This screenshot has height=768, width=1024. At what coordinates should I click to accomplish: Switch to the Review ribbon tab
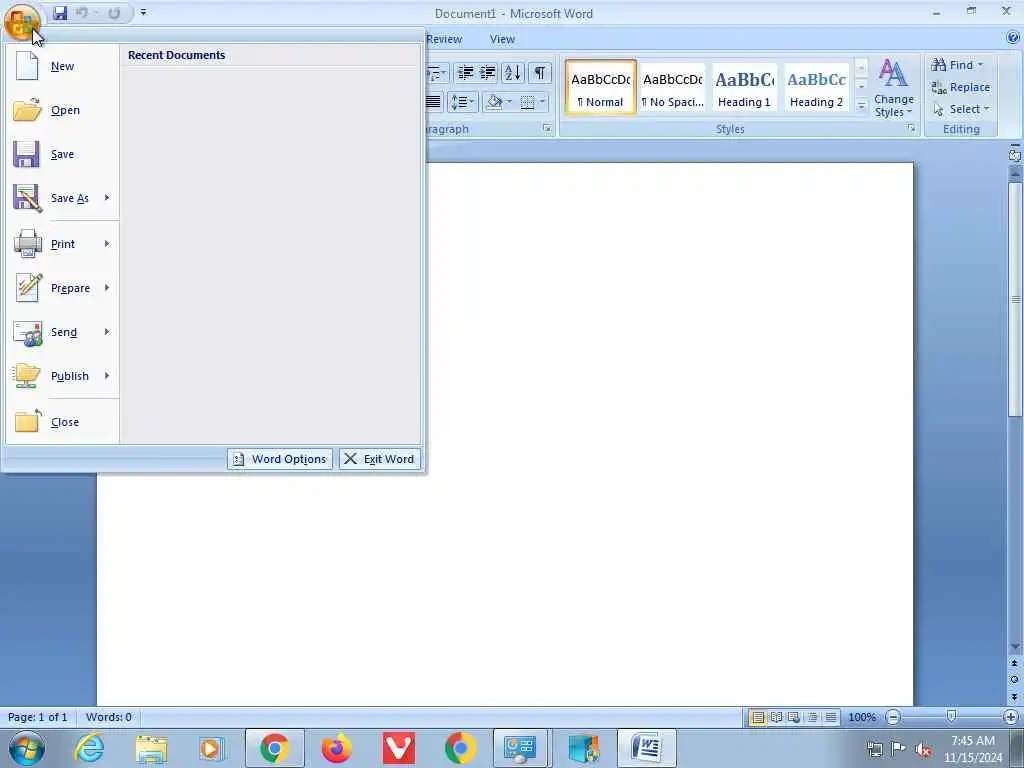[444, 39]
